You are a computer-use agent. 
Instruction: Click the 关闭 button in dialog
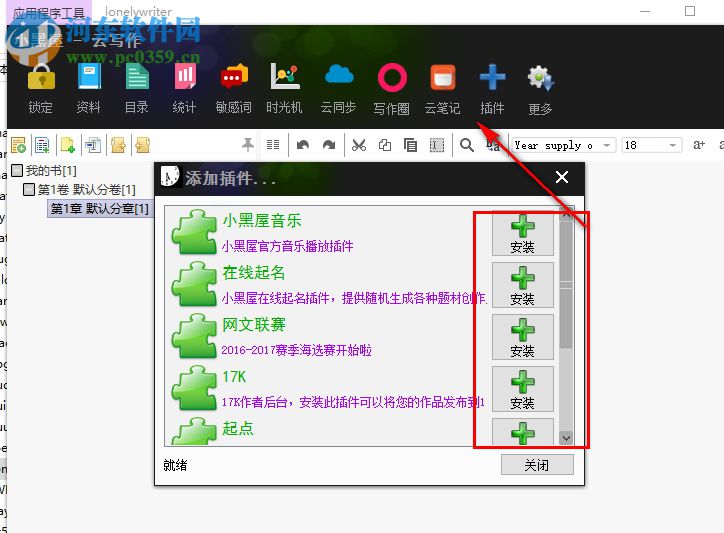click(x=537, y=465)
